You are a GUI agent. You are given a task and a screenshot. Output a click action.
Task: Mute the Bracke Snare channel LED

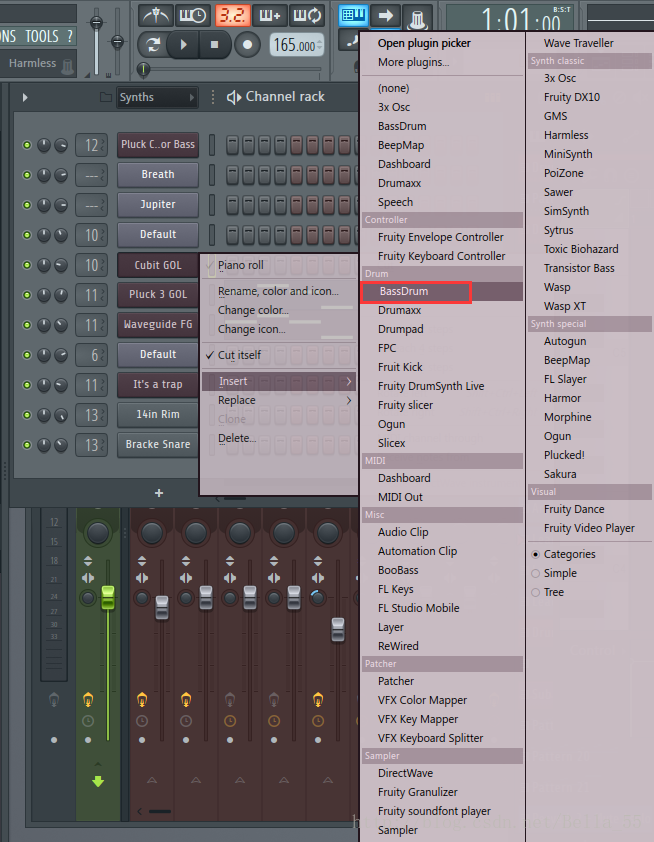click(x=26, y=445)
